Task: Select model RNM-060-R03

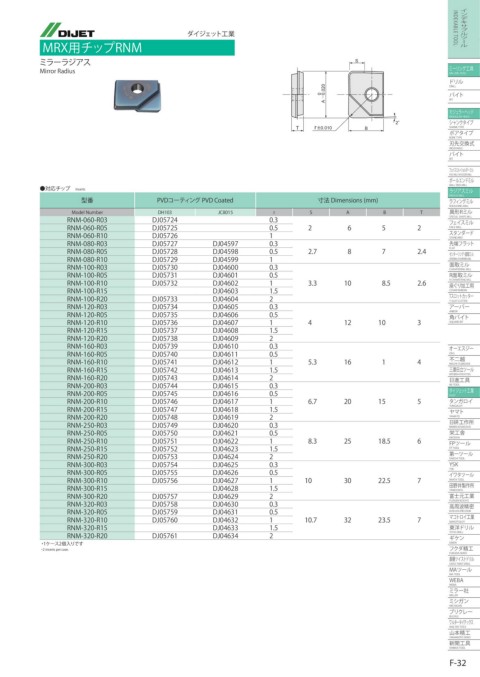Action: pyautogui.click(x=87, y=220)
